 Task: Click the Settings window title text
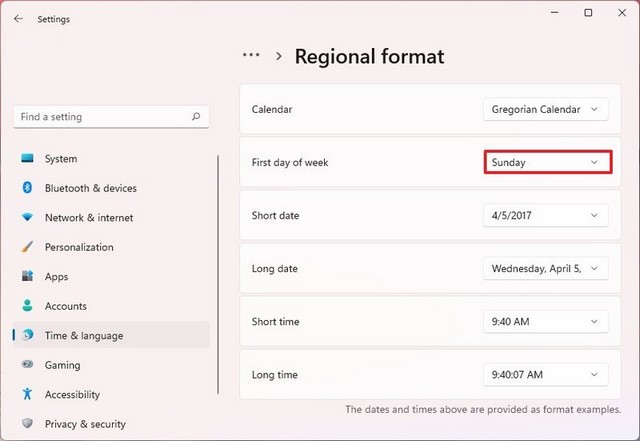(53, 19)
